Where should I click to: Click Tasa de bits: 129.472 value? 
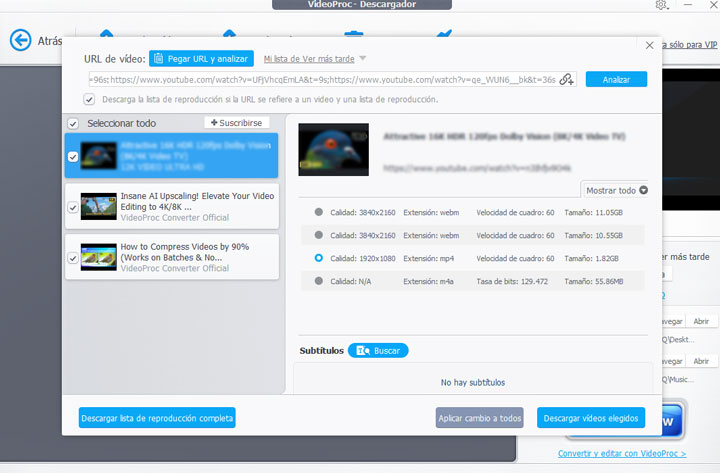(x=512, y=281)
